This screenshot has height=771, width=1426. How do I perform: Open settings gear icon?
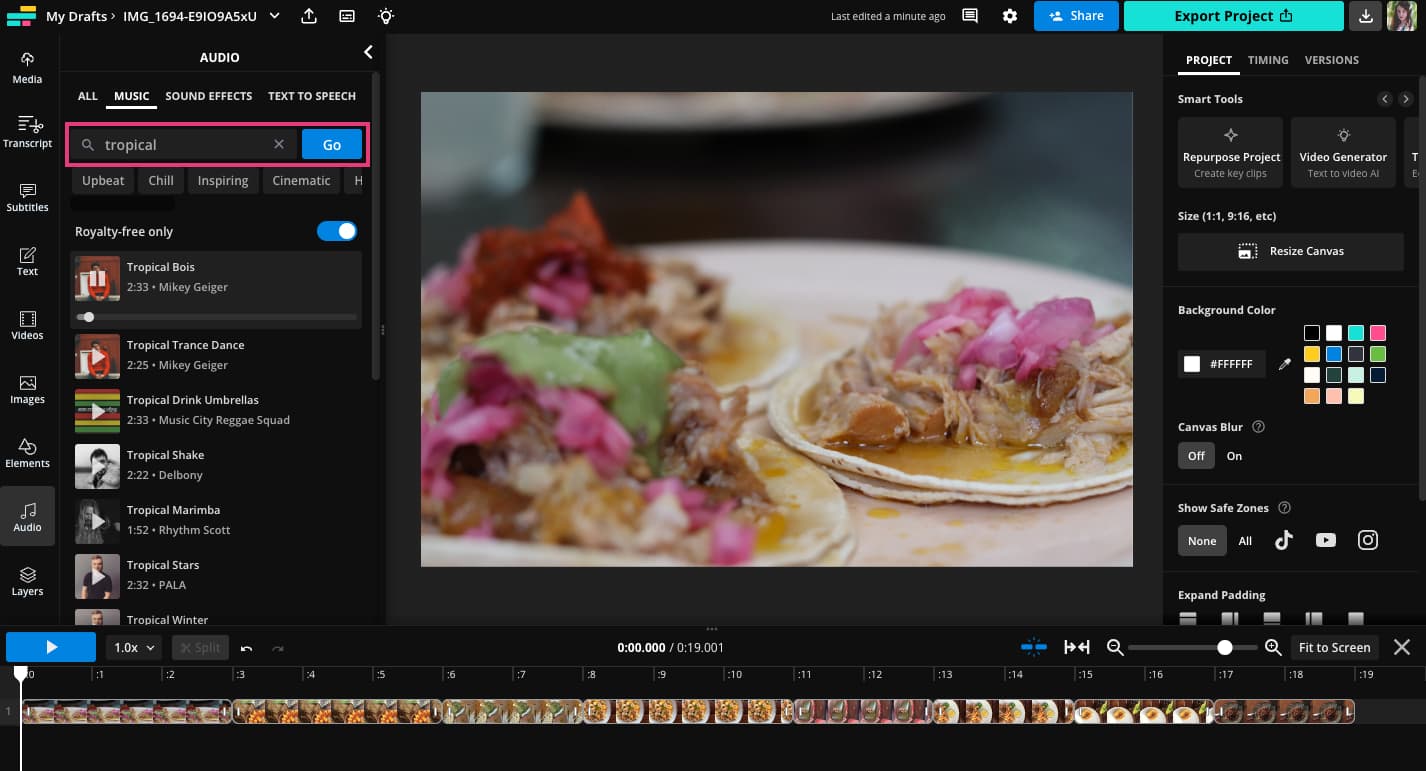pos(1010,16)
